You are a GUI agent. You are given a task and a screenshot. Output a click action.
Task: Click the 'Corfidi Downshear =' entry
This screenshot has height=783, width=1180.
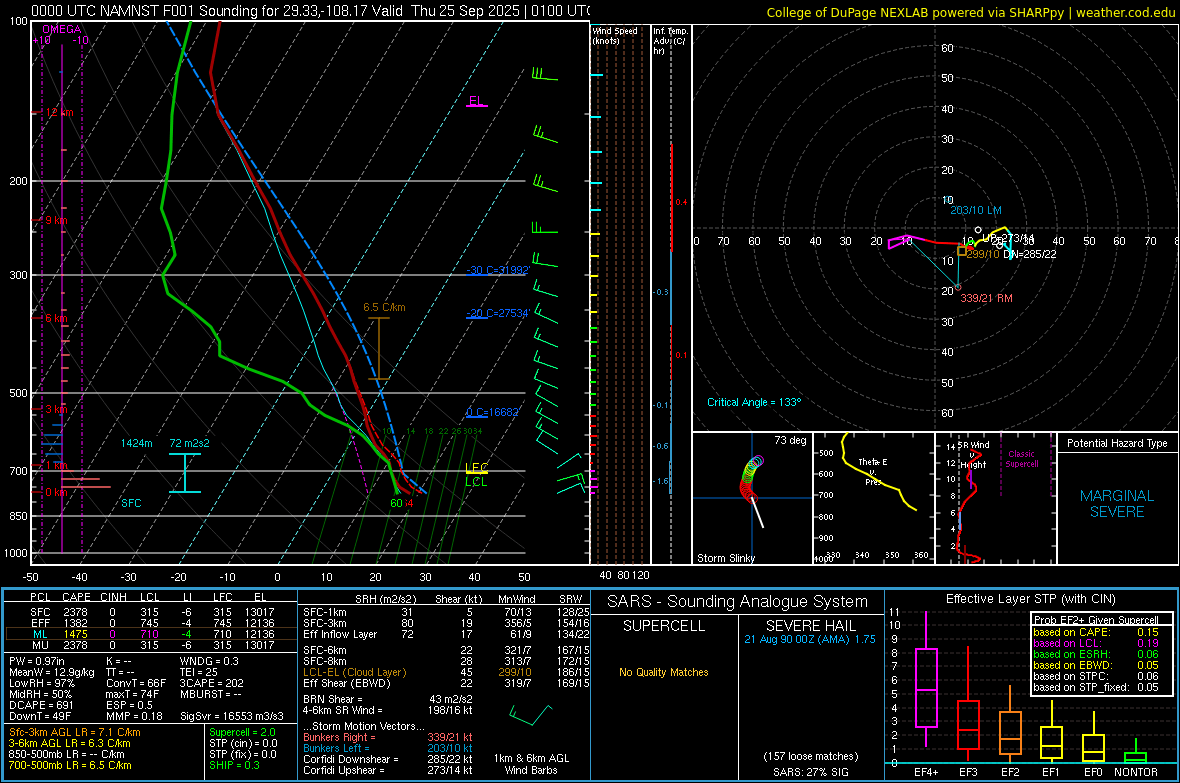(x=388, y=760)
